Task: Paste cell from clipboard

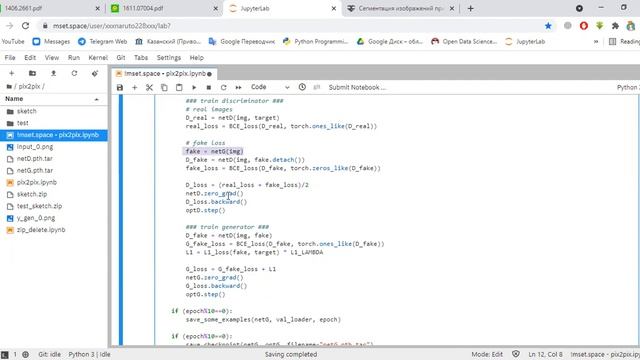Action: point(179,87)
